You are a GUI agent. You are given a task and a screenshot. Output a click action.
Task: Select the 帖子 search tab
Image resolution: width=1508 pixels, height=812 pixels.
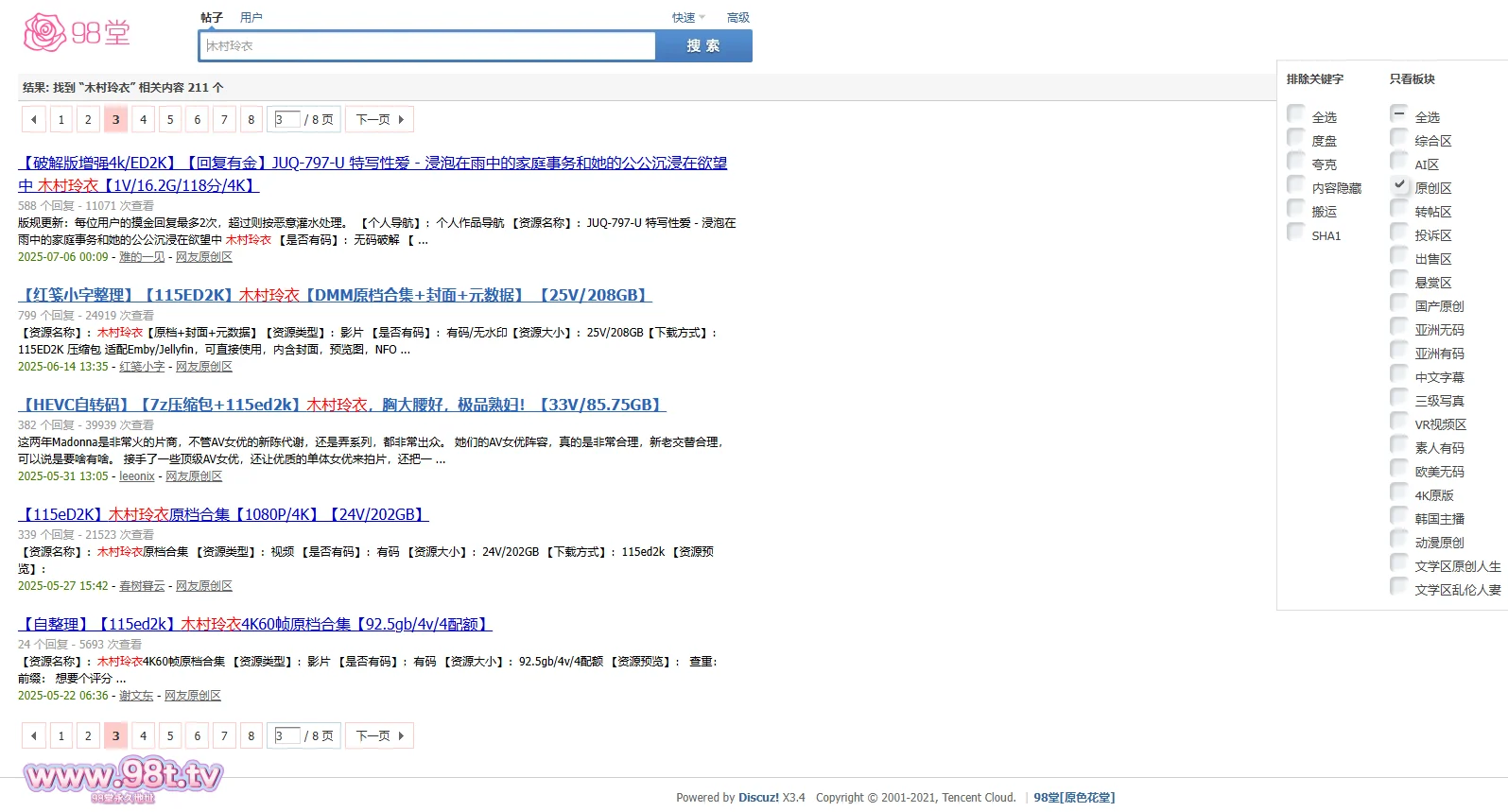212,18
